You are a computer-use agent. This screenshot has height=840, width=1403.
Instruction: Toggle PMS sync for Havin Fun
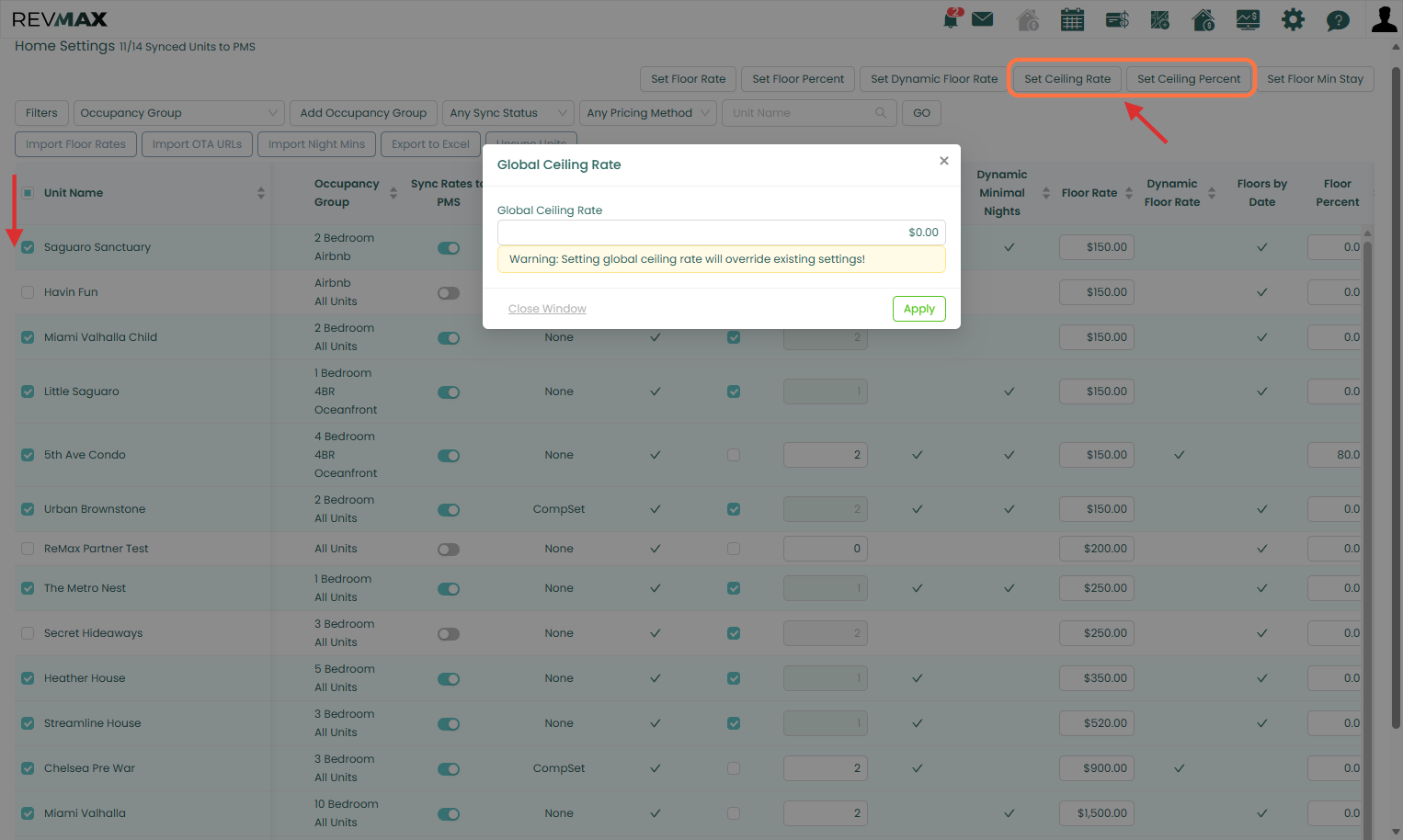[x=449, y=293]
